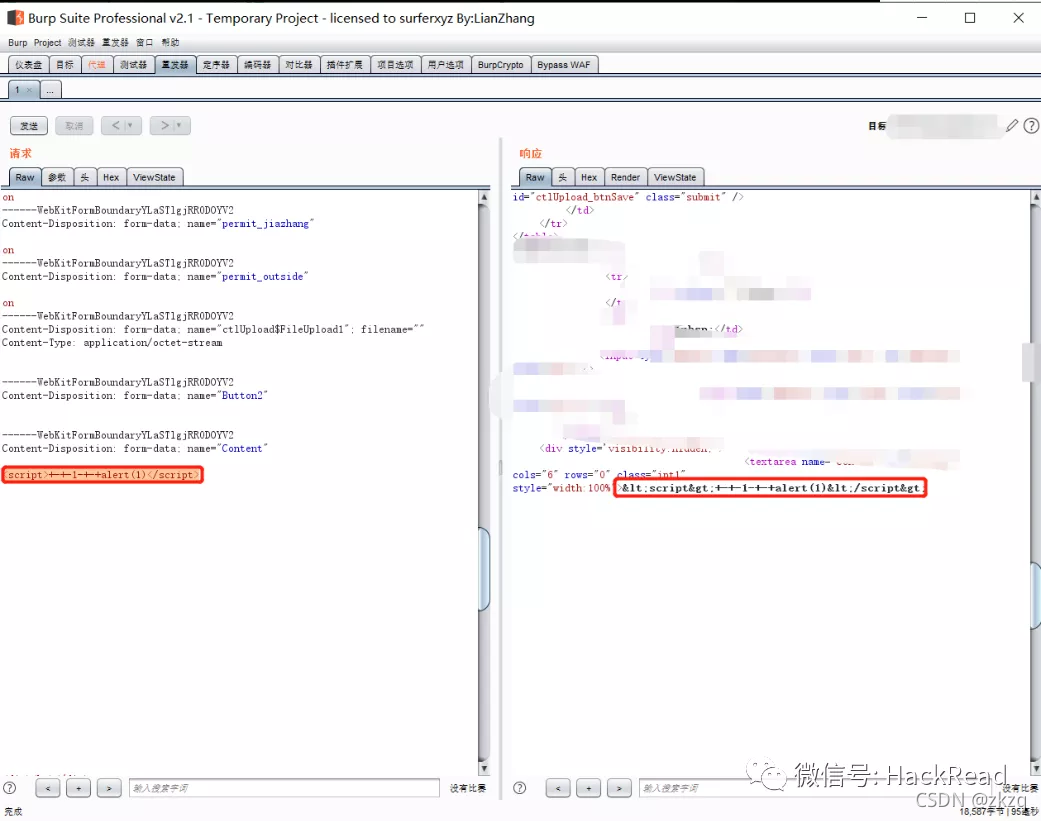Select the response Render tab

pos(625,177)
